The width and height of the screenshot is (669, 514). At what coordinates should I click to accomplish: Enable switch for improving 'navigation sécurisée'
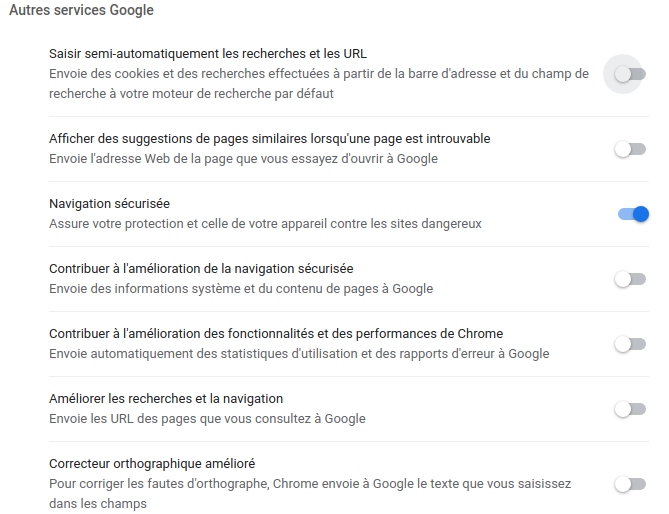click(x=629, y=279)
